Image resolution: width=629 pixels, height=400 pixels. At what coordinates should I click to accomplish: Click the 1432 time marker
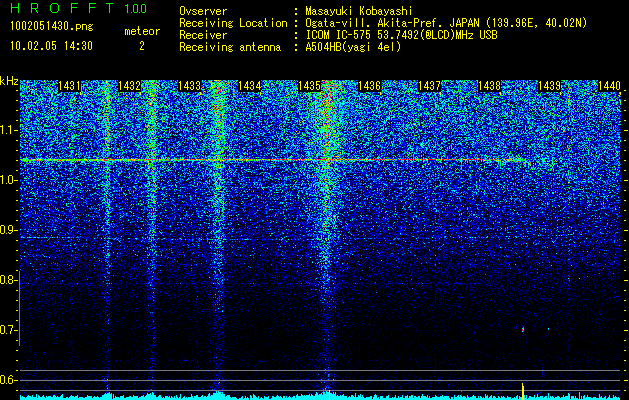[129, 86]
